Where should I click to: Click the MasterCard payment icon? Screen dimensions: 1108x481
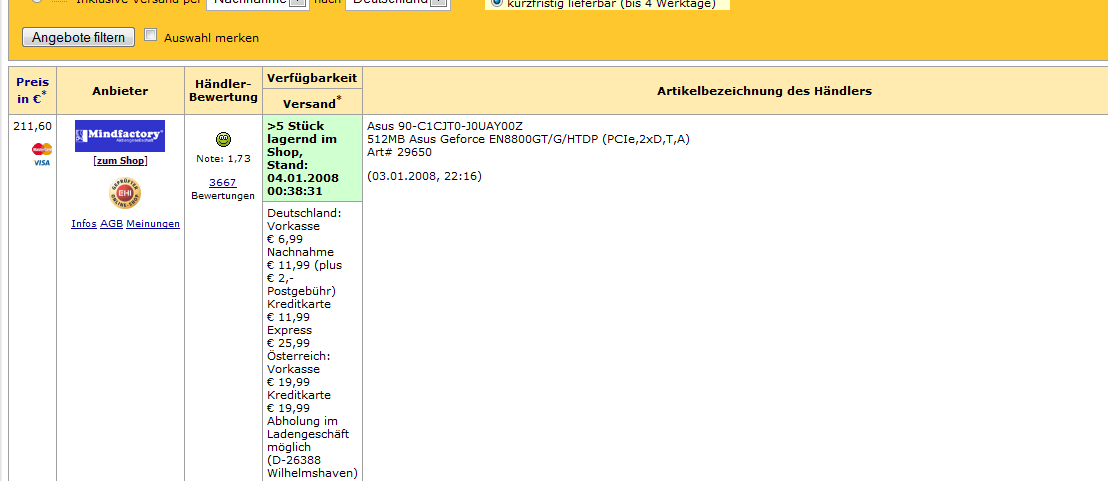pyautogui.click(x=42, y=149)
